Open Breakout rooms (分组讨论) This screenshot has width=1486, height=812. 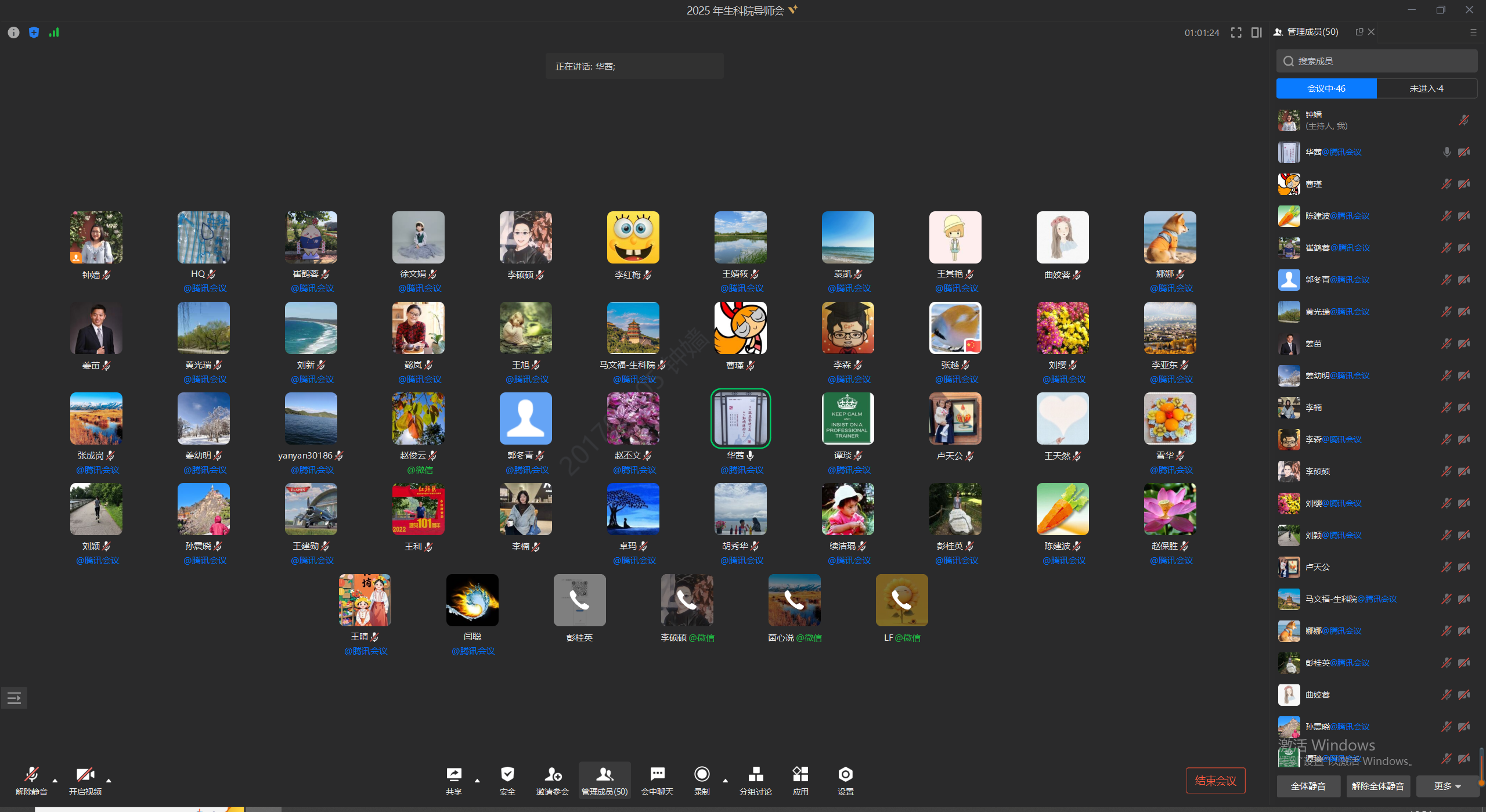755,775
